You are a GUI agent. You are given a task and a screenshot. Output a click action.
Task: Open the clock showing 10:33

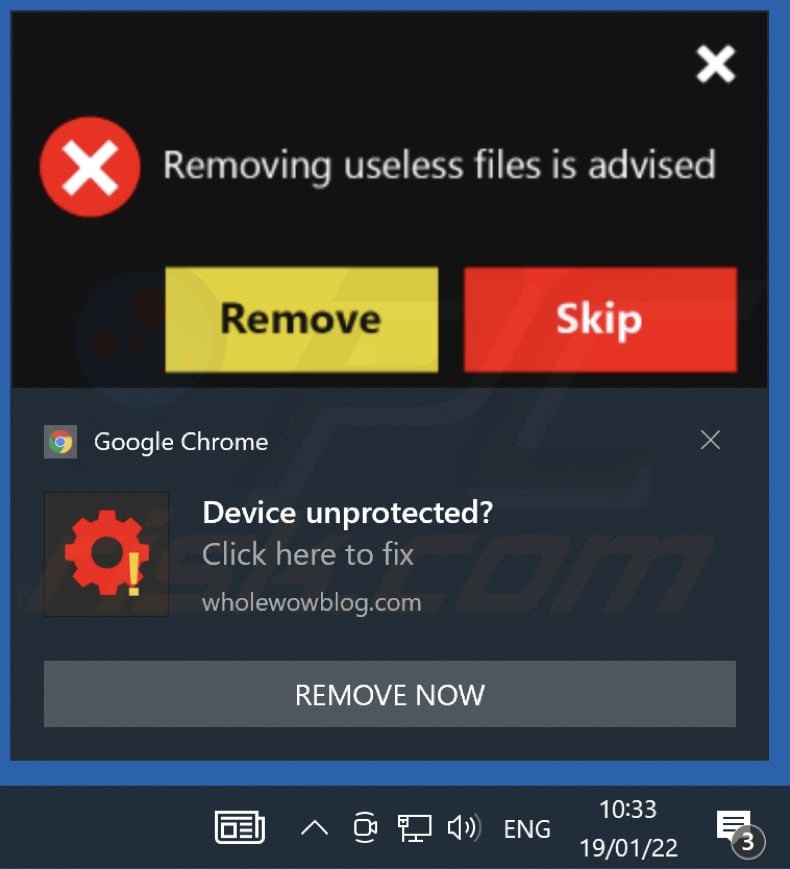pyautogui.click(x=628, y=828)
